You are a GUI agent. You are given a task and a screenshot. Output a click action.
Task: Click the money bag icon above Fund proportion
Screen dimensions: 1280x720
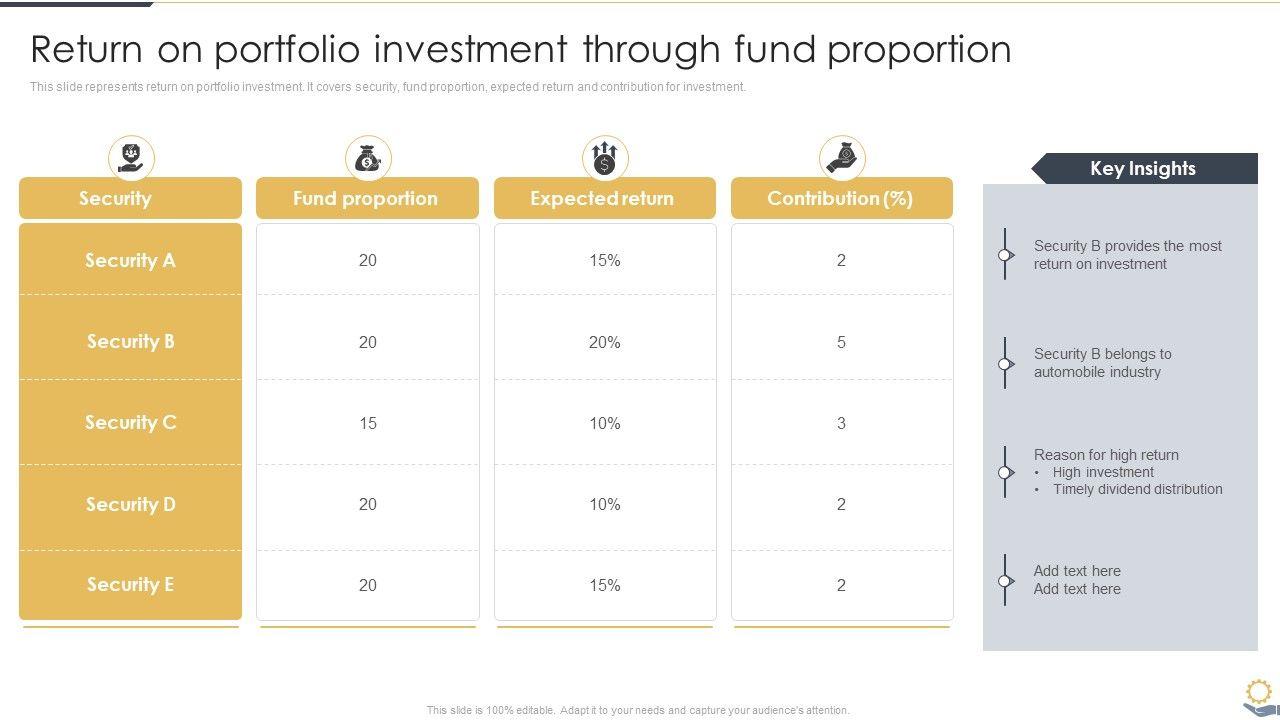pos(368,158)
